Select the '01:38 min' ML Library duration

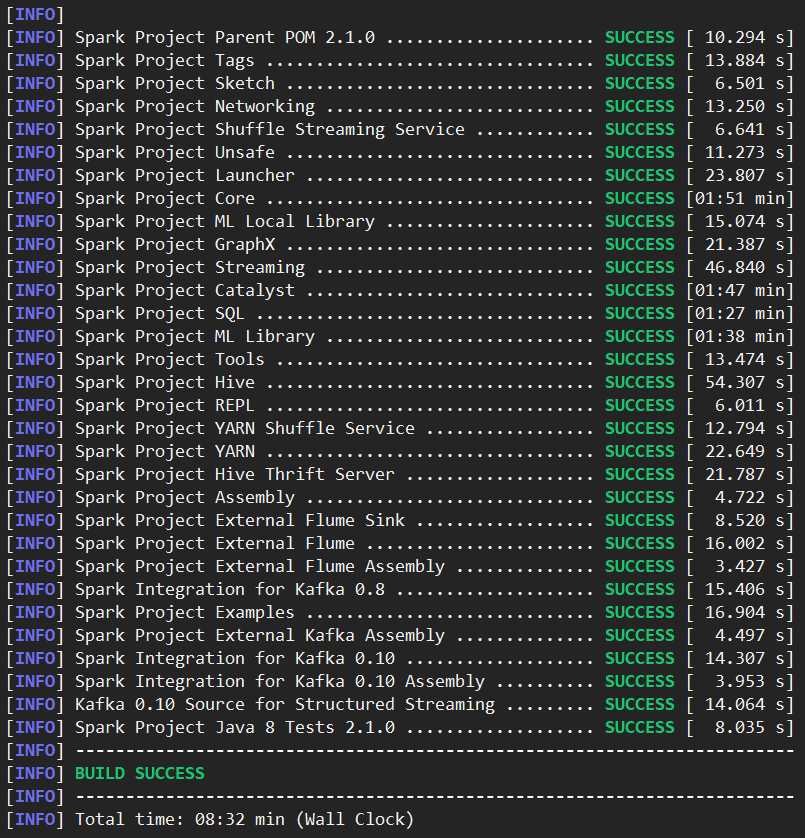[x=740, y=337]
